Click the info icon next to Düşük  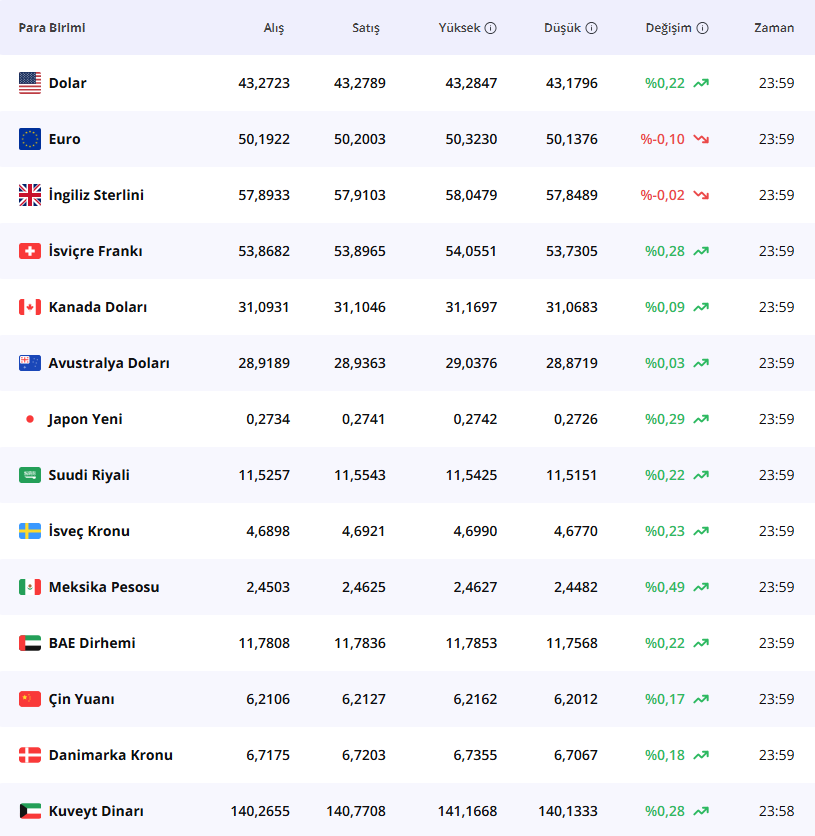pos(591,28)
